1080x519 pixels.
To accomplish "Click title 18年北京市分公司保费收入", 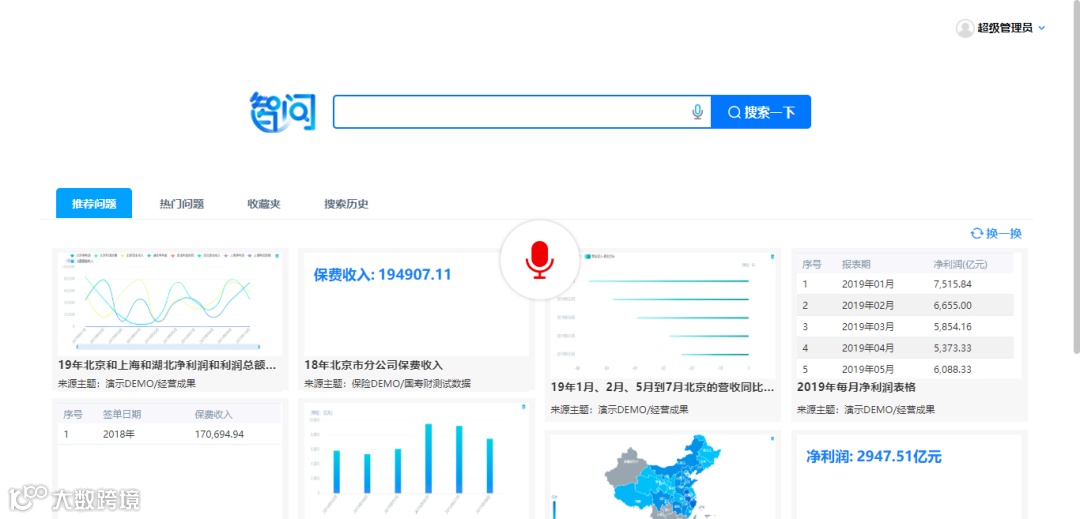I will [373, 365].
